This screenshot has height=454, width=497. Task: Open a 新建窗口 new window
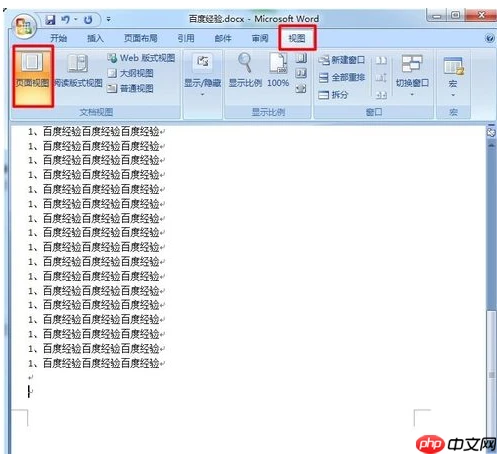pos(341,60)
